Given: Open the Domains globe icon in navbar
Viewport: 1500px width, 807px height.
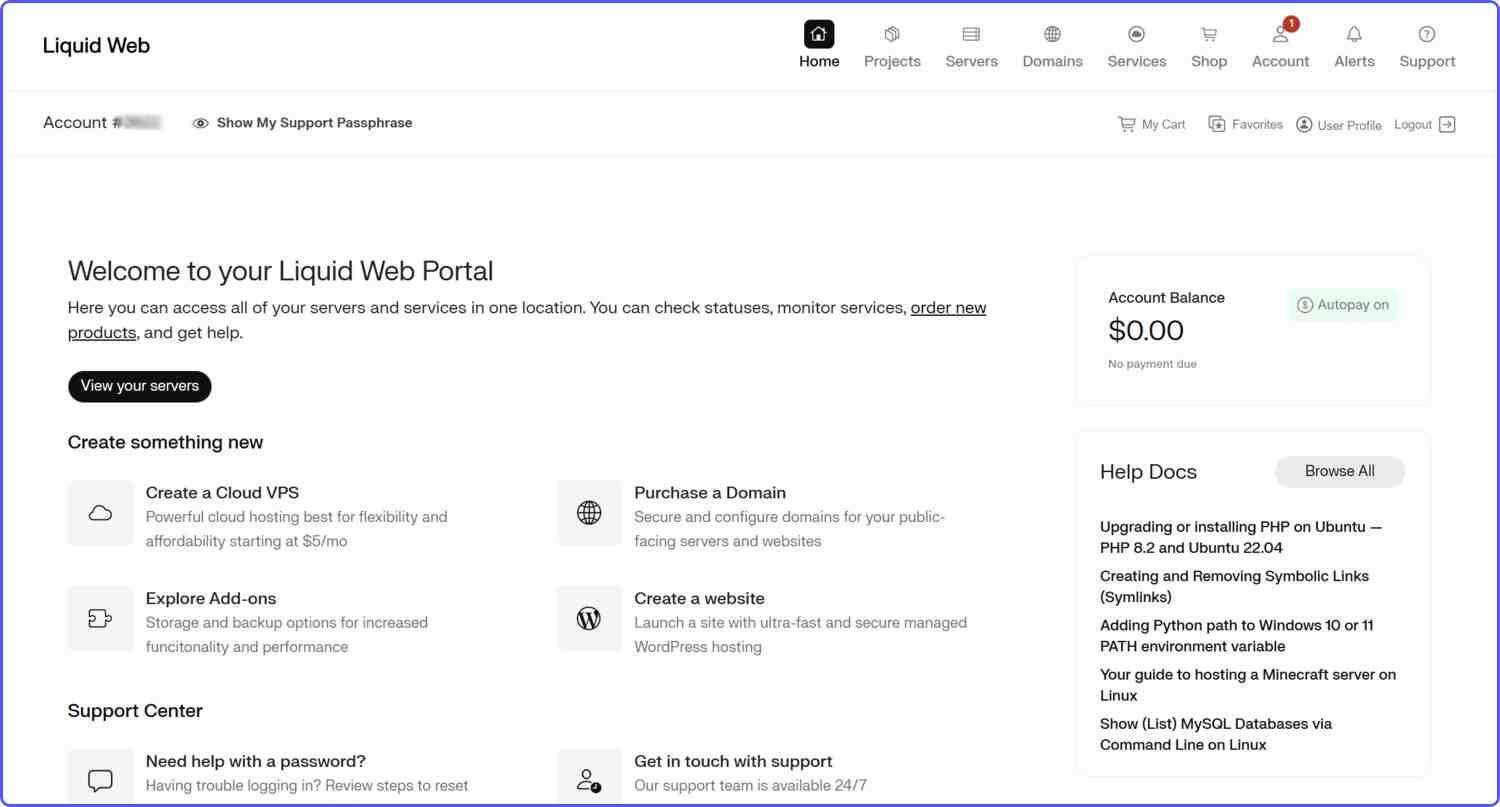Looking at the screenshot, I should click(1052, 34).
